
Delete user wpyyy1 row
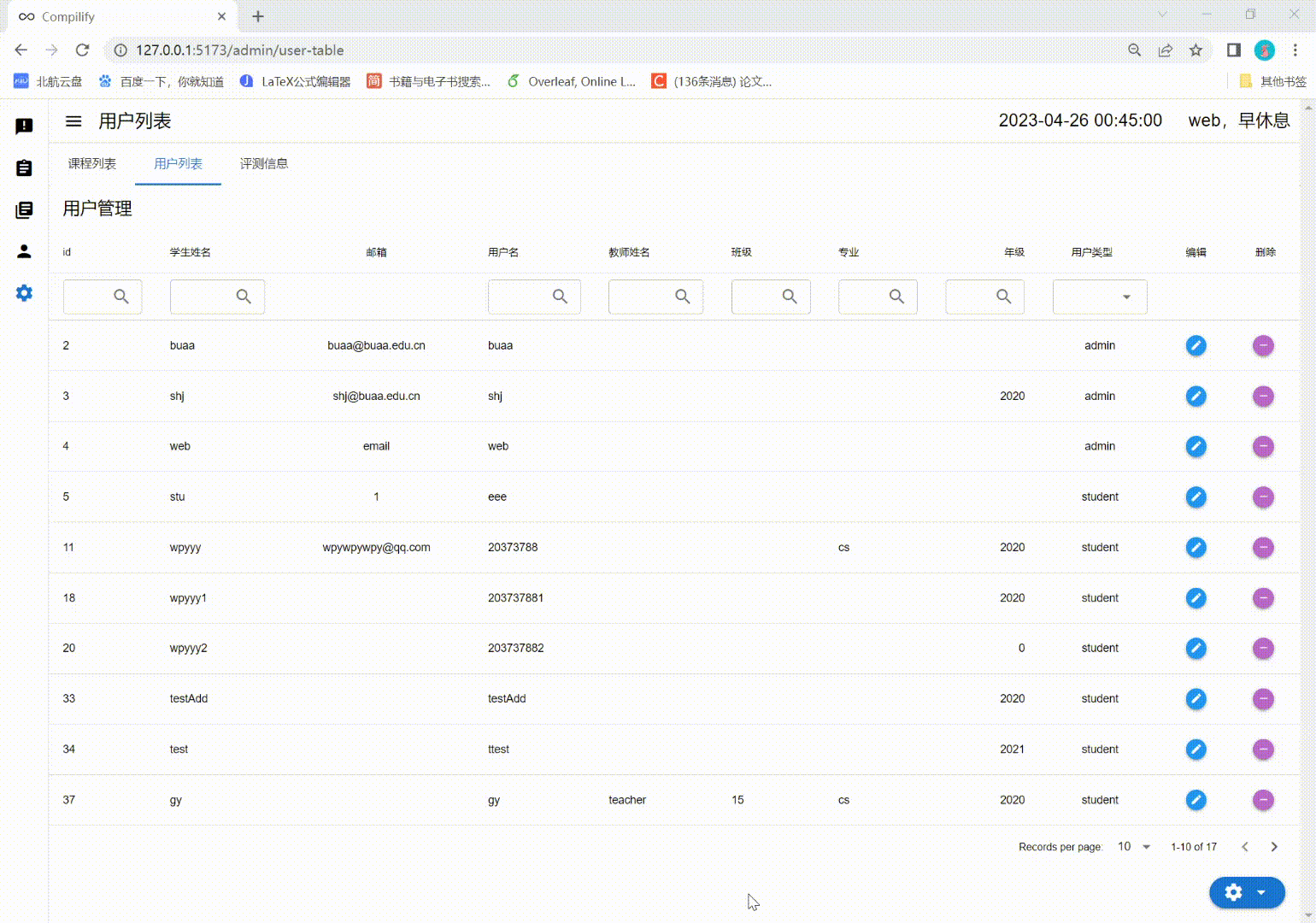pos(1263,597)
